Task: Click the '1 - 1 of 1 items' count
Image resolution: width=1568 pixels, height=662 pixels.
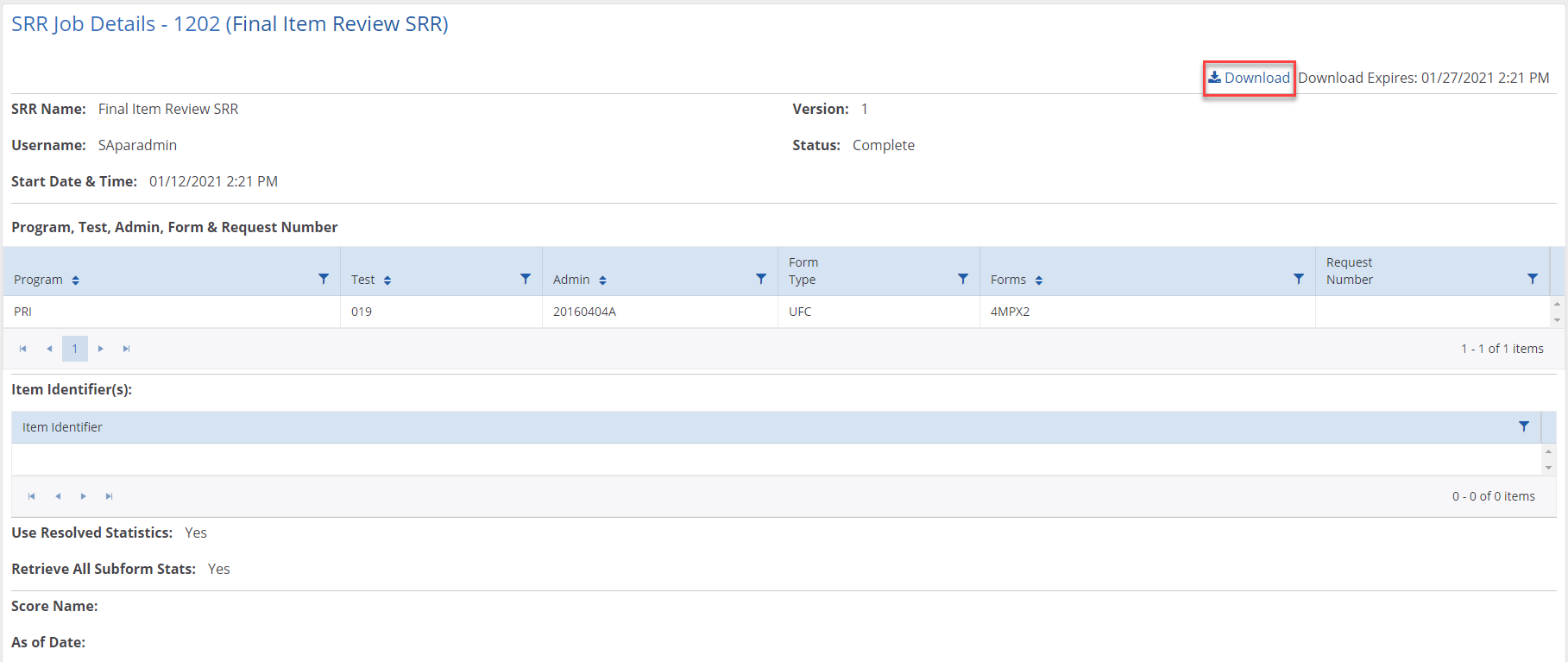Action: [1502, 349]
